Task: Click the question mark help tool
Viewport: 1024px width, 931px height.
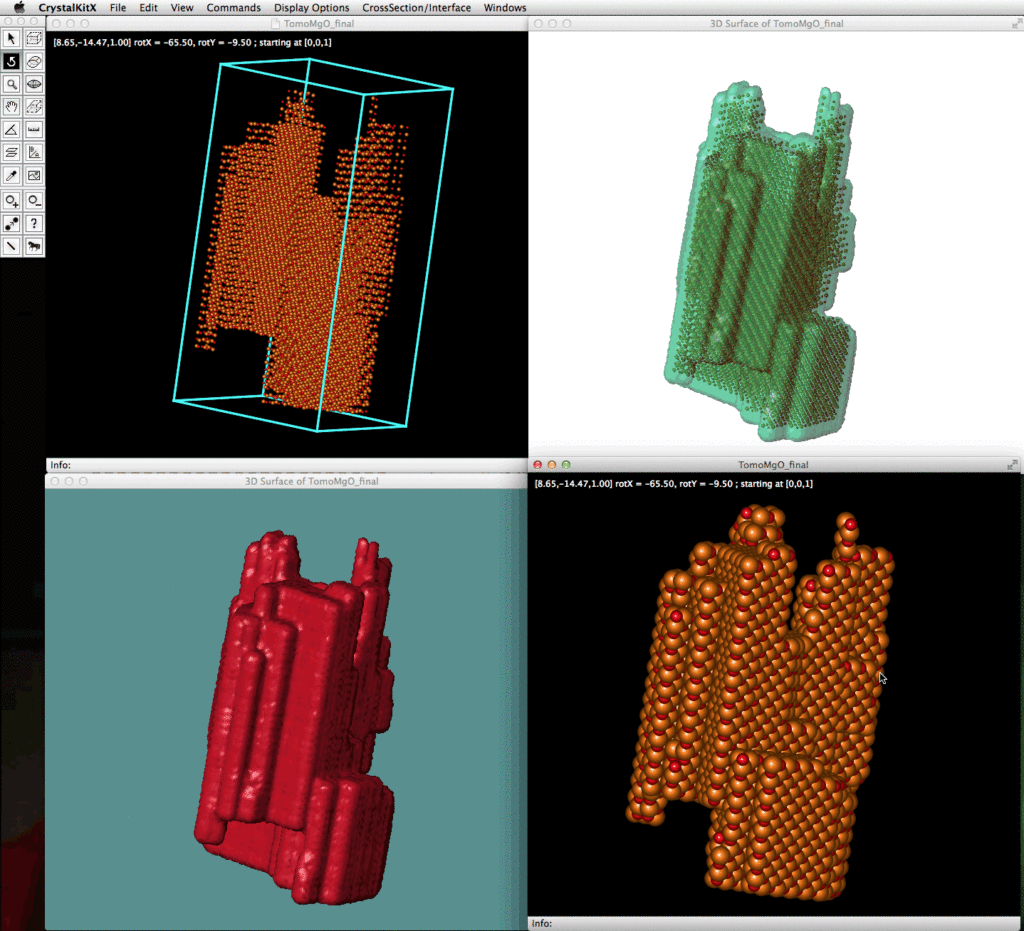Action: 34,223
